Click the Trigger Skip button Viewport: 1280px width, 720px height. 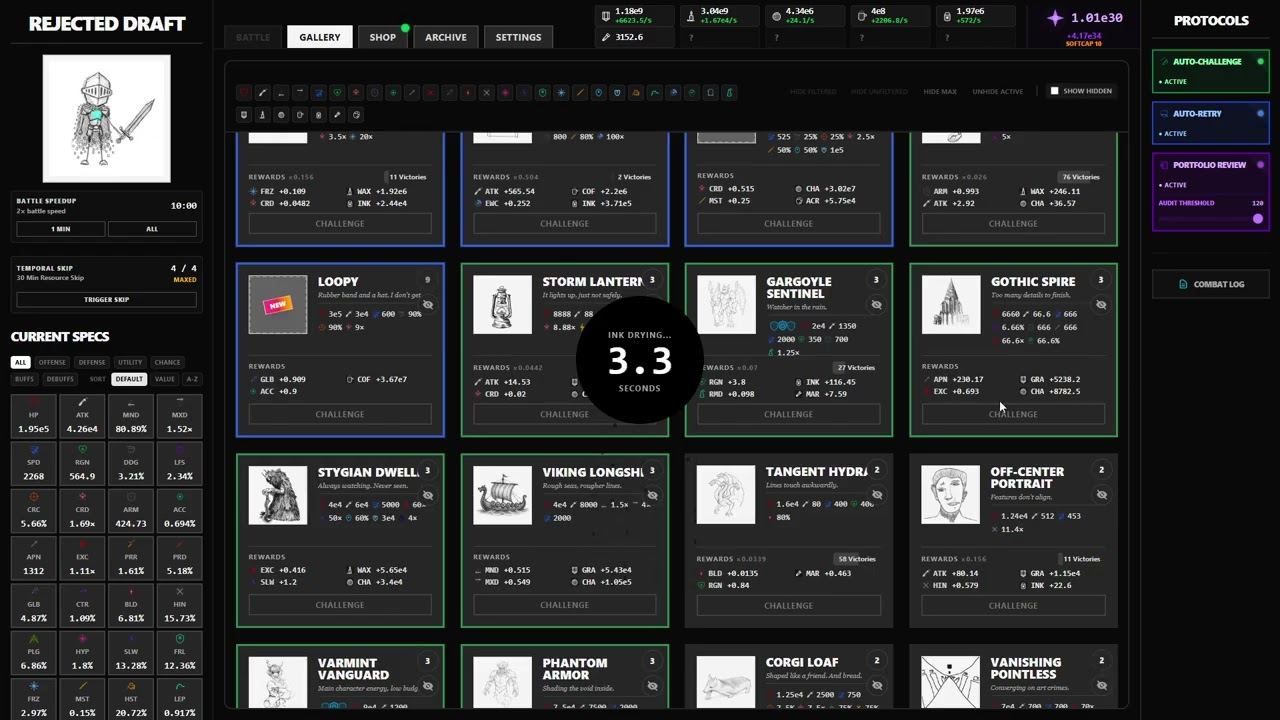point(107,299)
